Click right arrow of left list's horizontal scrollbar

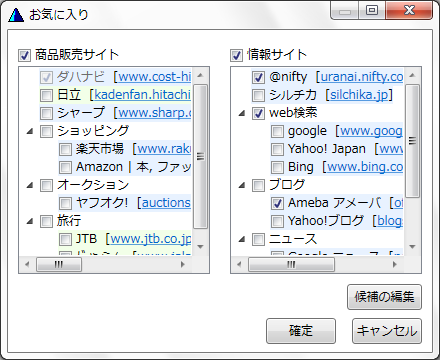pos(183,265)
